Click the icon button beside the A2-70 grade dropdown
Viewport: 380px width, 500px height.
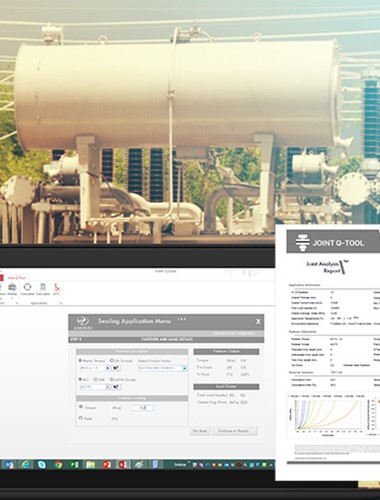coord(116,387)
